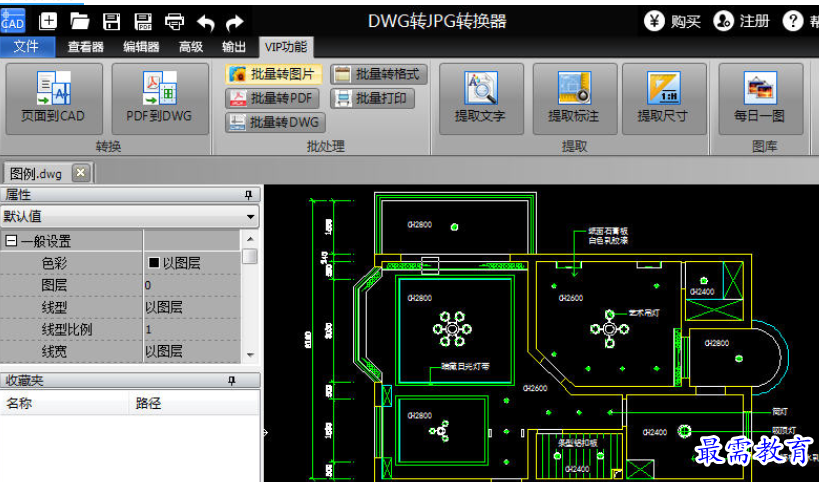This screenshot has width=819, height=482.
Task: Switch to the 输出 tab
Action: coord(233,47)
